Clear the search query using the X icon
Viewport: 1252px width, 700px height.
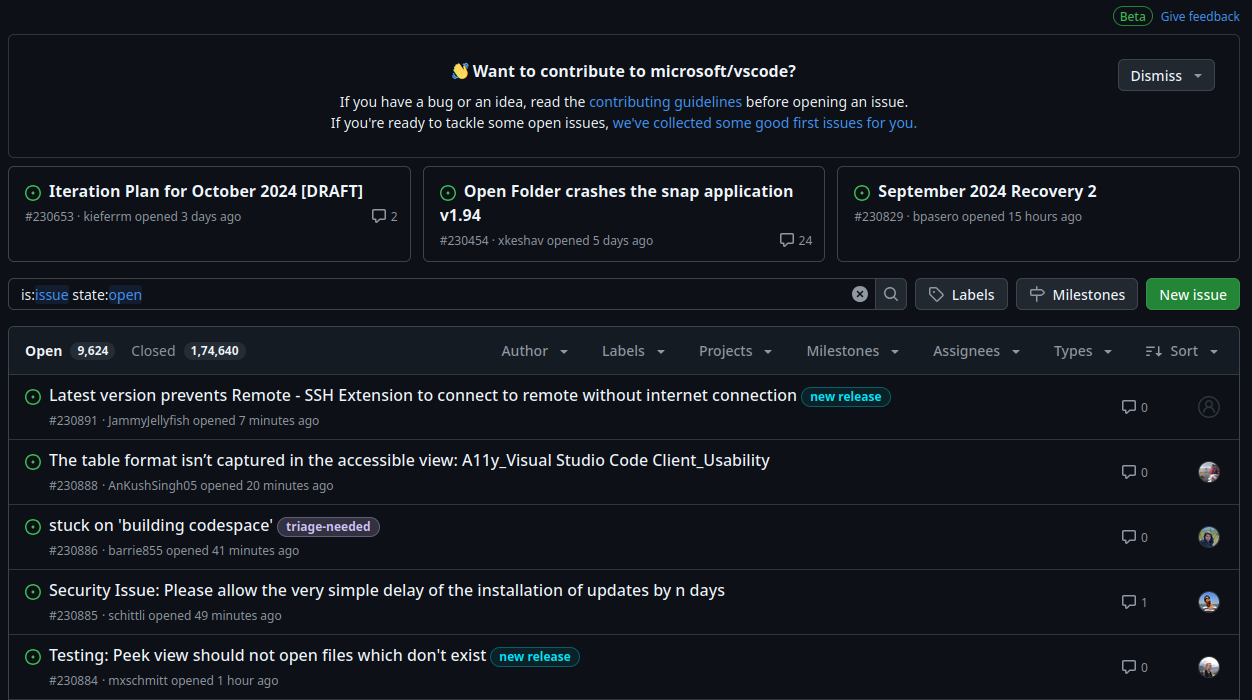click(x=859, y=293)
